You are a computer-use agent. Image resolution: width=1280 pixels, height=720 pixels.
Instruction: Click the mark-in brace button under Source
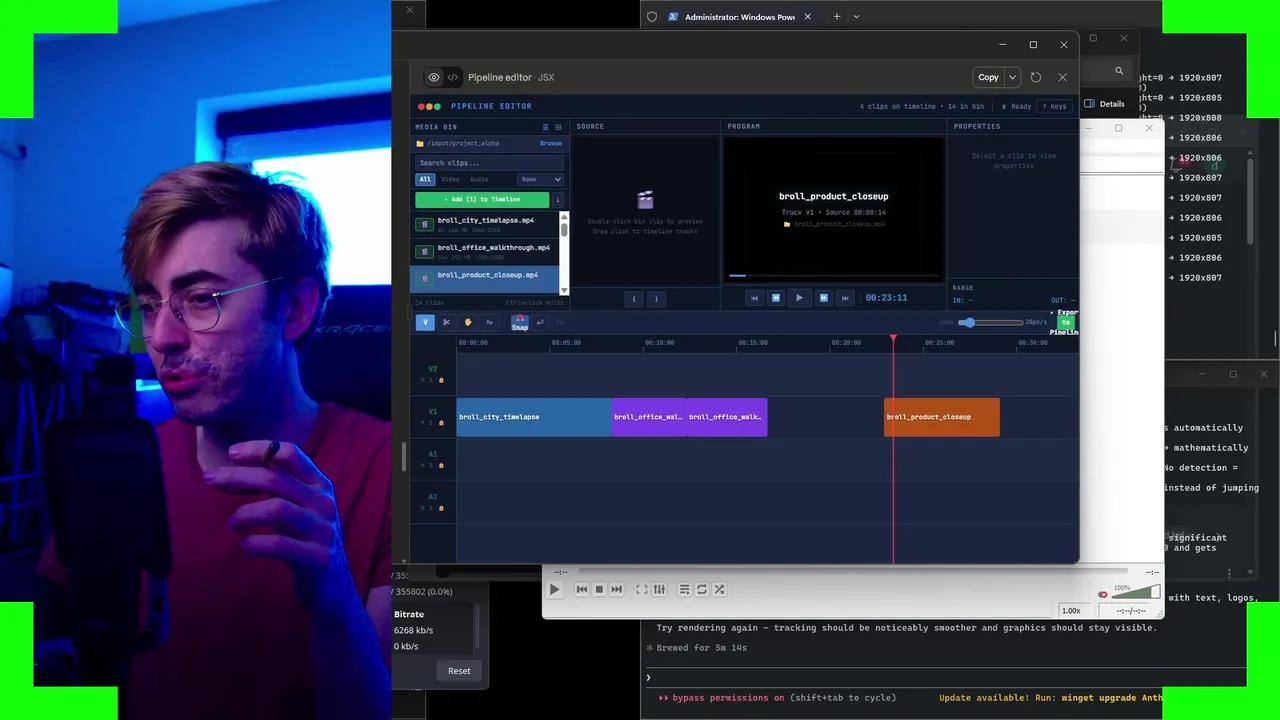click(634, 298)
